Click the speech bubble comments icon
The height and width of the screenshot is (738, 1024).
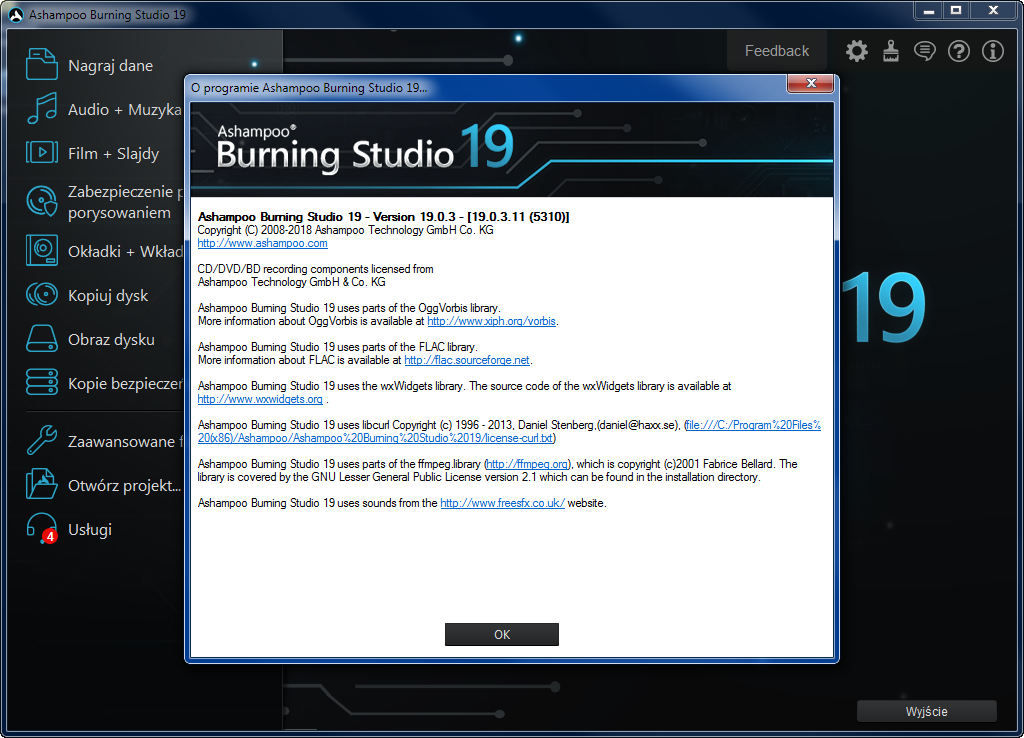[925, 51]
